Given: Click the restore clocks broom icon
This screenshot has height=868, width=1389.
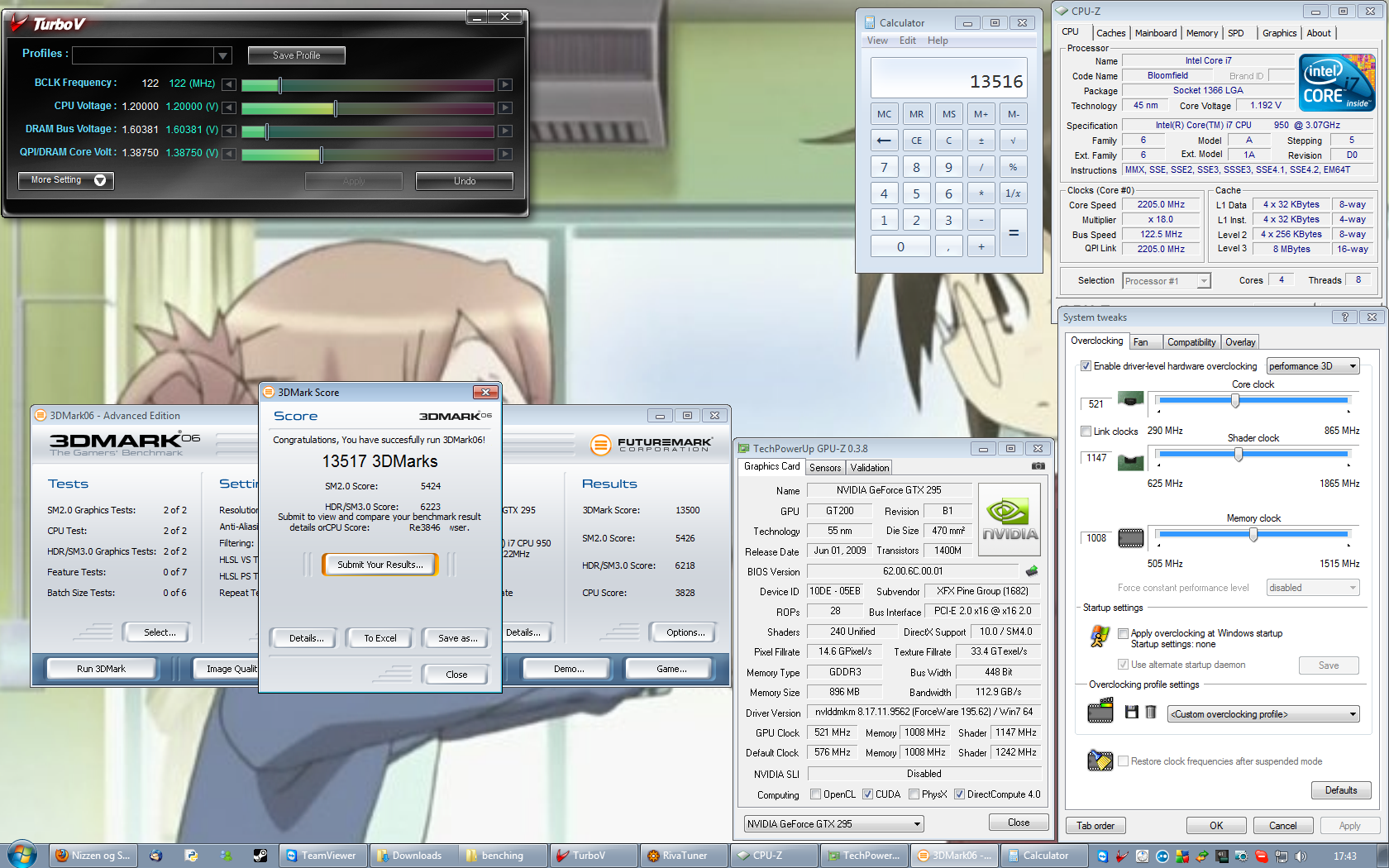Looking at the screenshot, I should [x=1100, y=760].
